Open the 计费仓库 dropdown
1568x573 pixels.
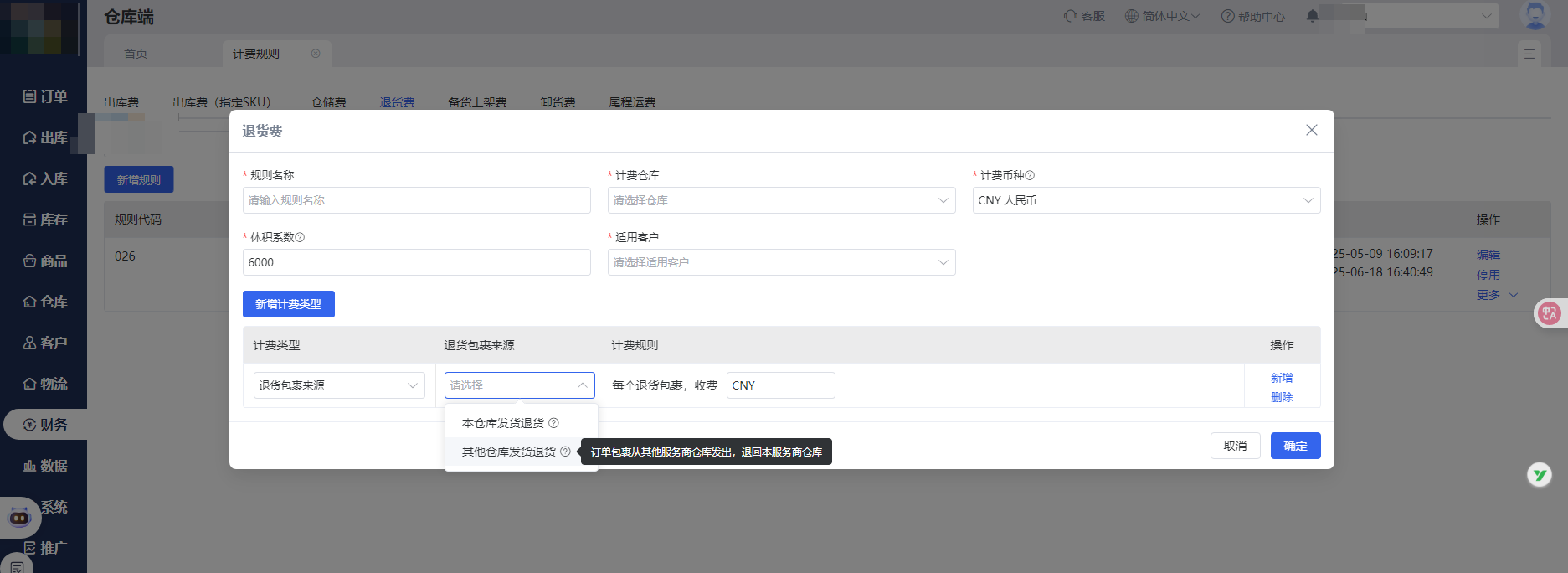click(781, 200)
